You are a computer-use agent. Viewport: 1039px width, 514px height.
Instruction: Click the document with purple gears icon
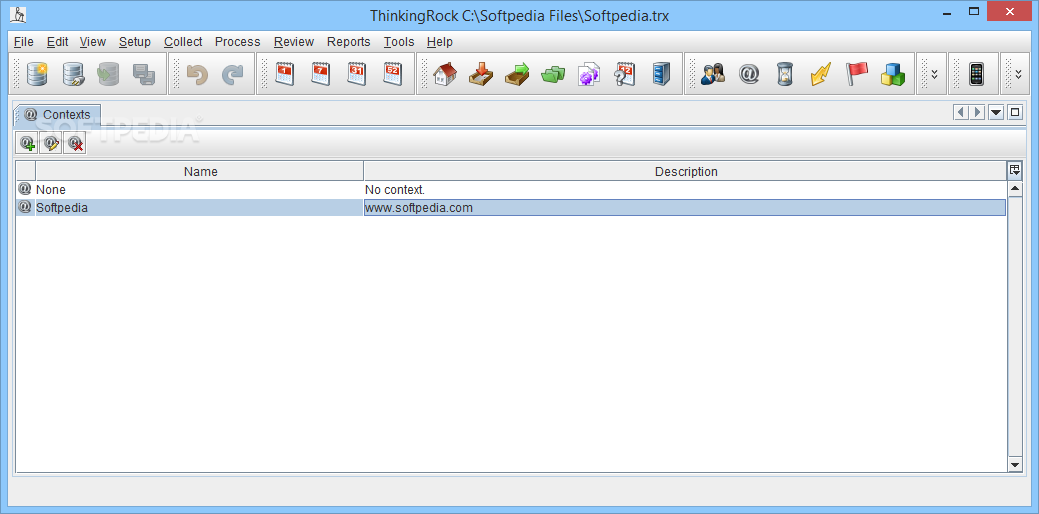(x=588, y=74)
